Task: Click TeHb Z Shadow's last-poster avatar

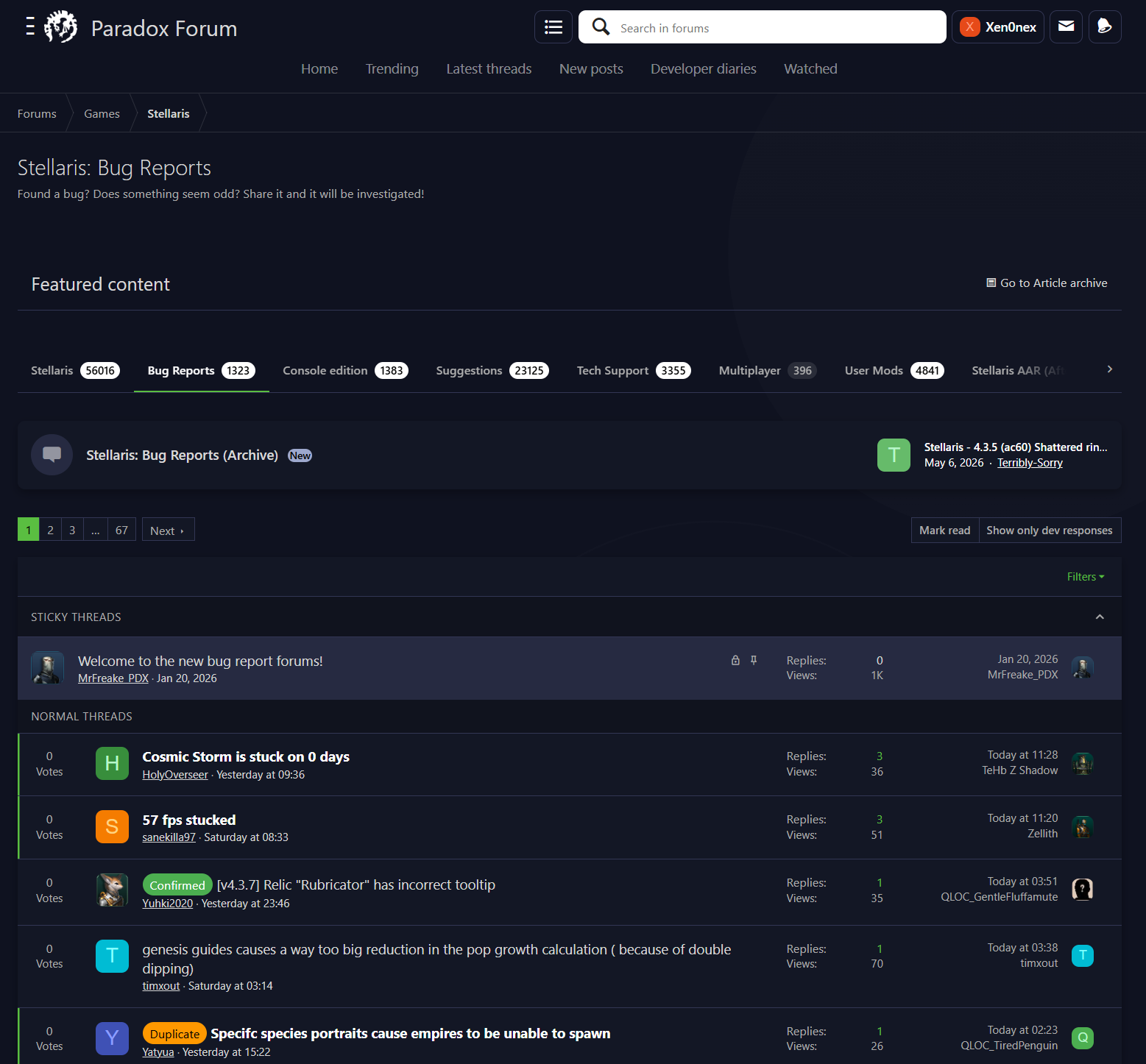Action: tap(1082, 763)
